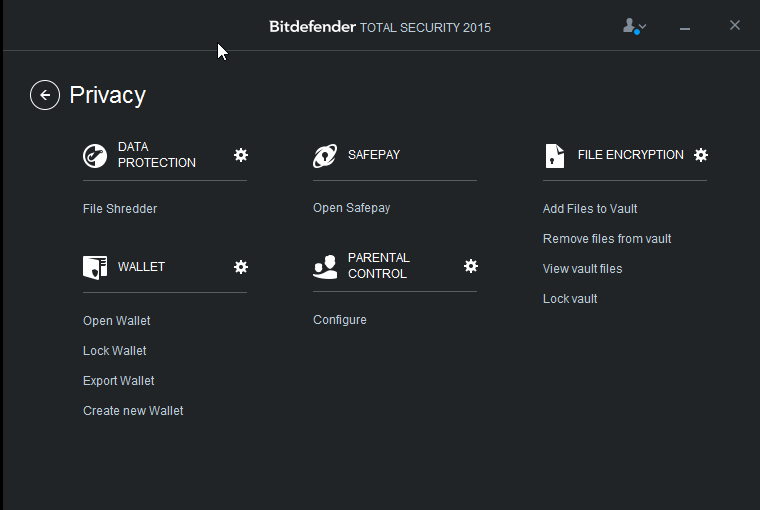Click Open Wallet
This screenshot has height=510, width=760.
(x=117, y=321)
